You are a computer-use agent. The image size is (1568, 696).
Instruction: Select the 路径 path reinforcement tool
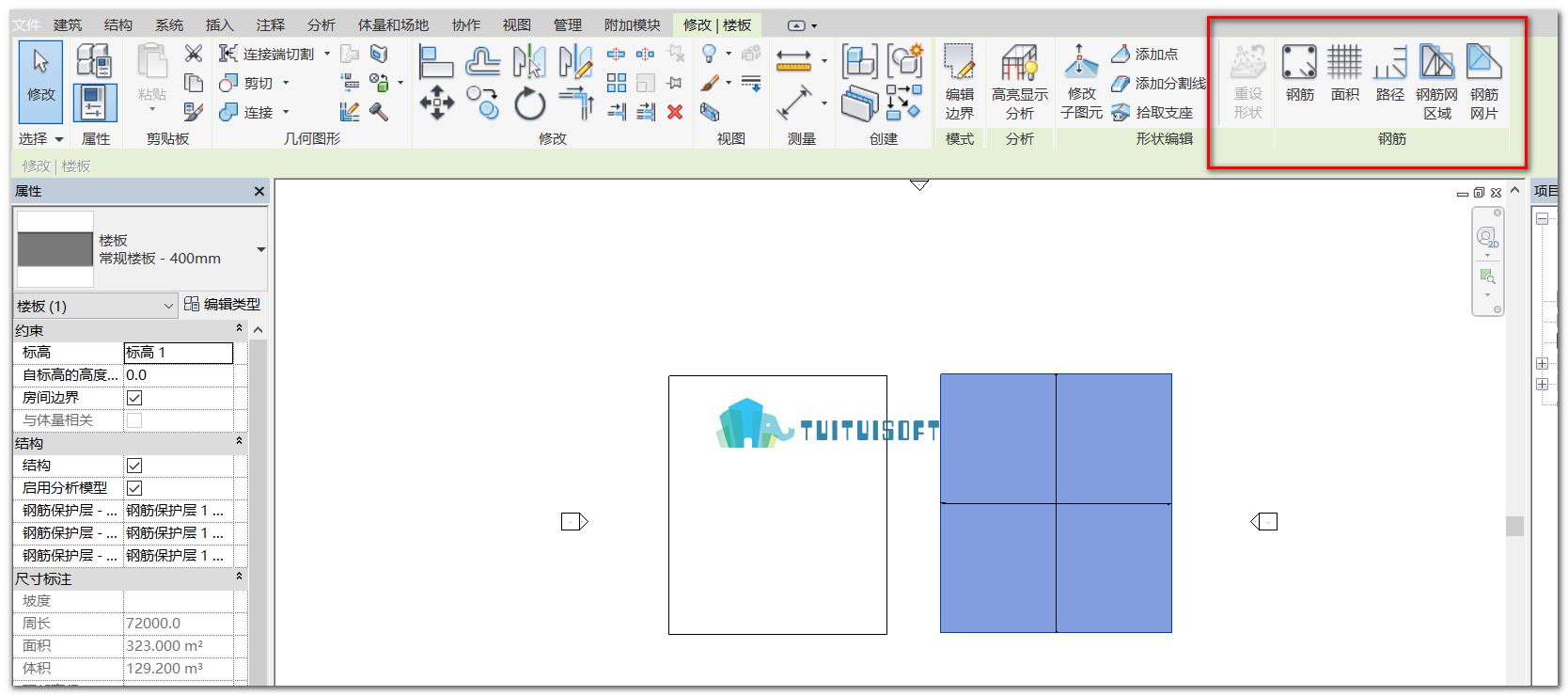pyautogui.click(x=1389, y=73)
